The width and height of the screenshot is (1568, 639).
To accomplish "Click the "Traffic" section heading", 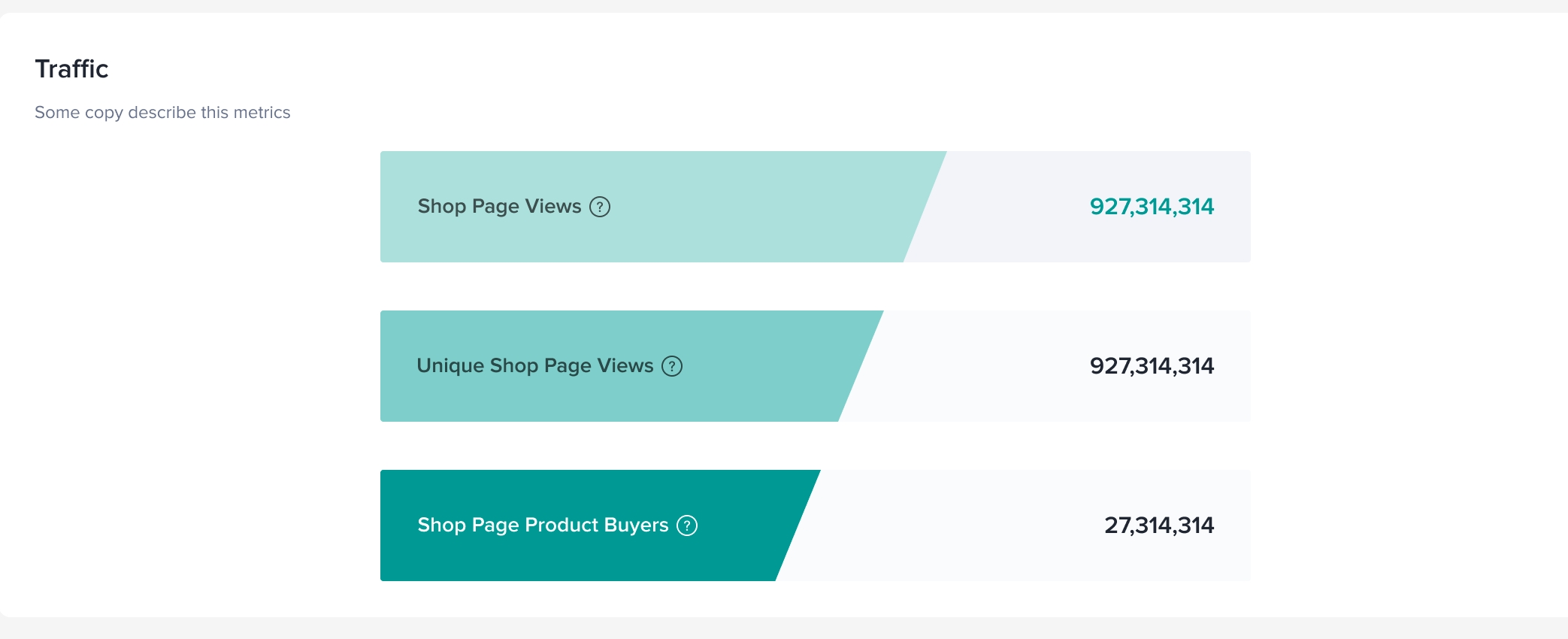I will (x=72, y=69).
